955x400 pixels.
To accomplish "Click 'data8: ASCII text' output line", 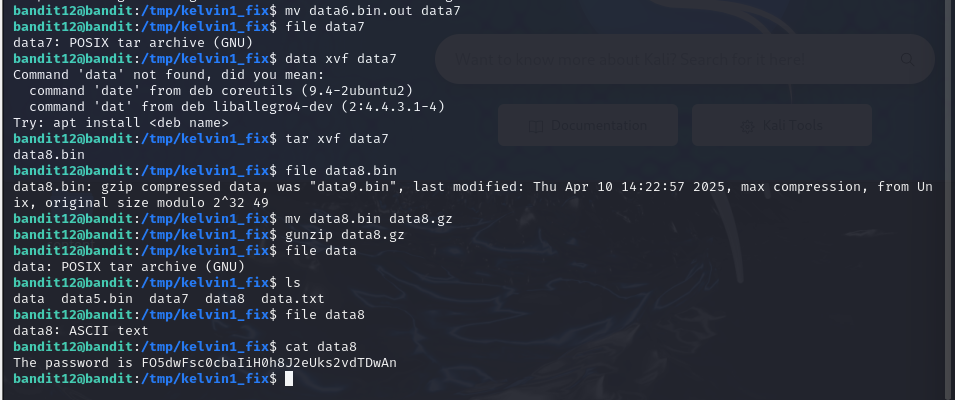I will 81,331.
